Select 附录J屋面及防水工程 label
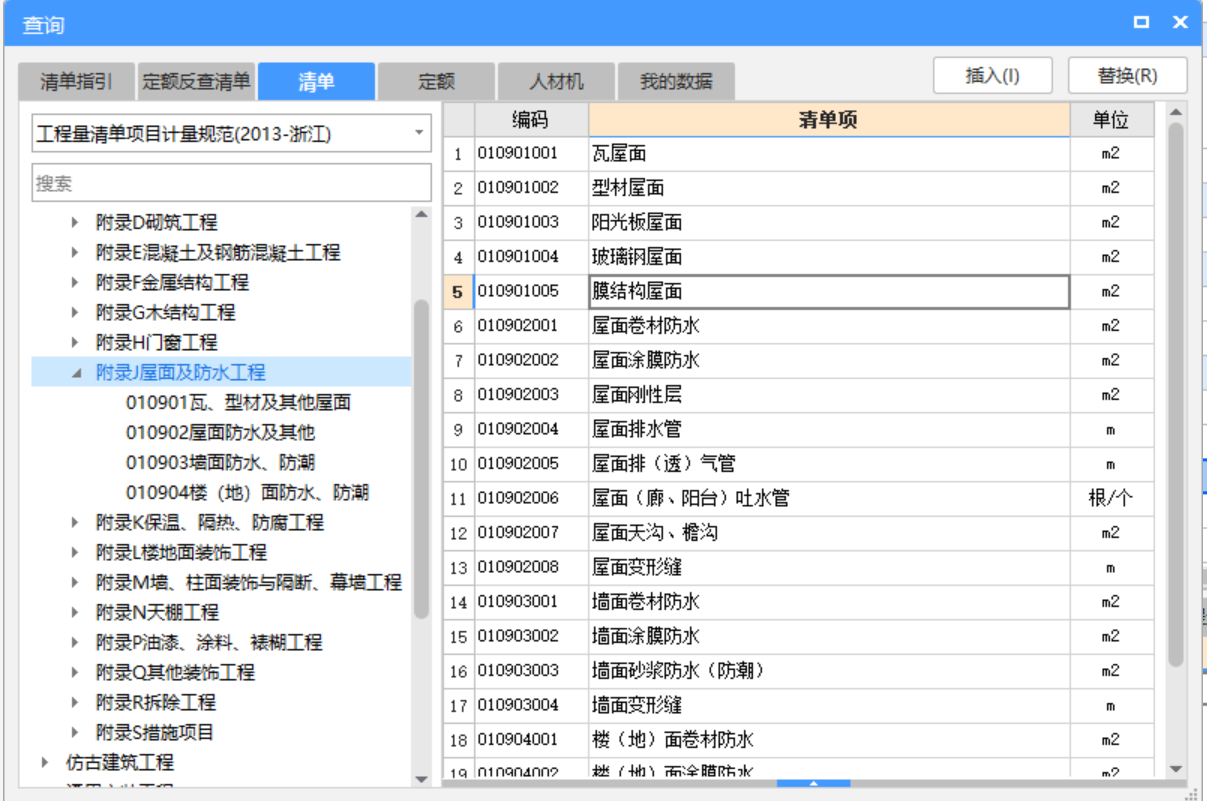 [x=181, y=372]
